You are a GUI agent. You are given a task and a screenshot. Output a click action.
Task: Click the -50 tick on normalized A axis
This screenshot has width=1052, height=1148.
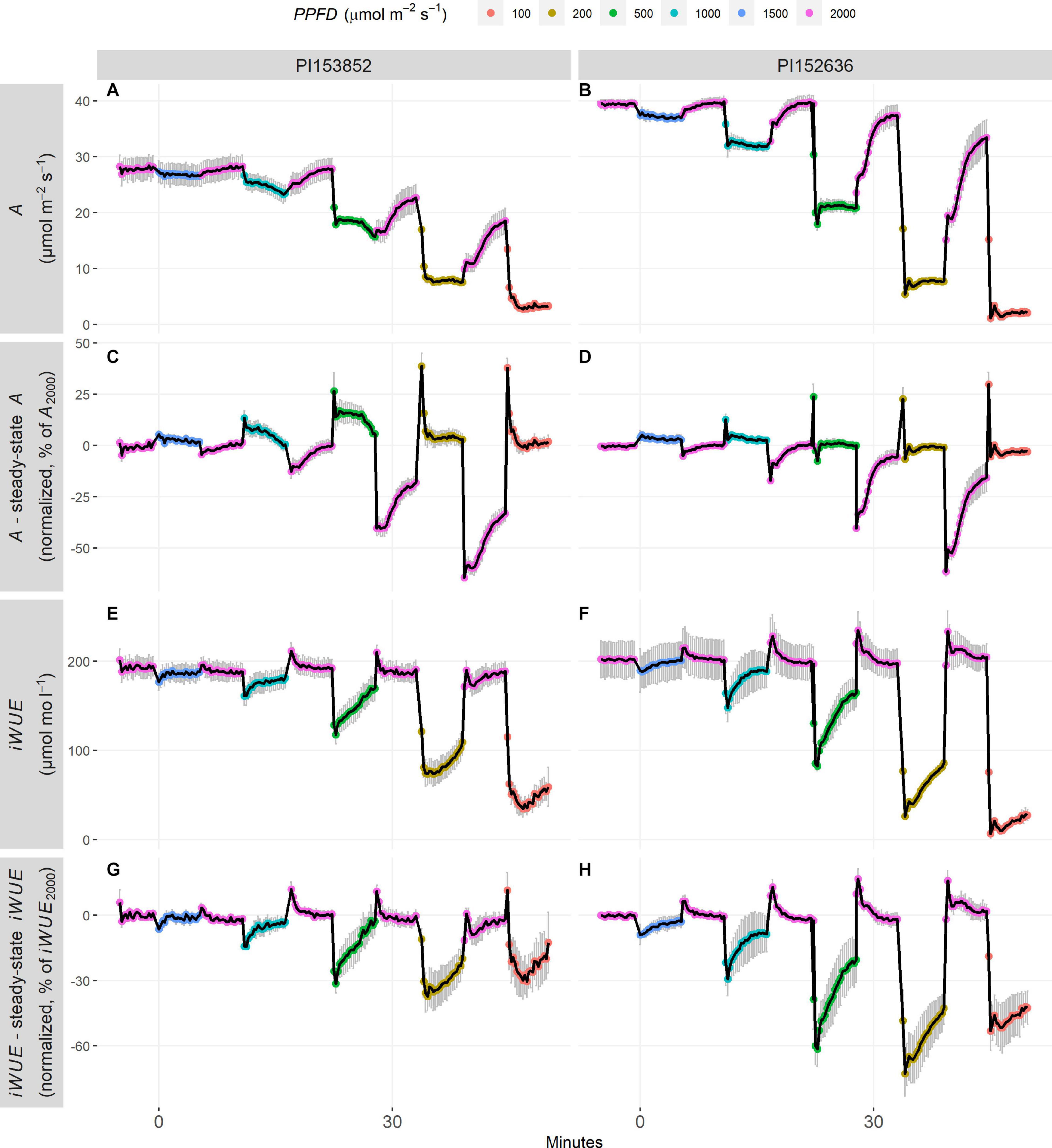pyautogui.click(x=80, y=548)
